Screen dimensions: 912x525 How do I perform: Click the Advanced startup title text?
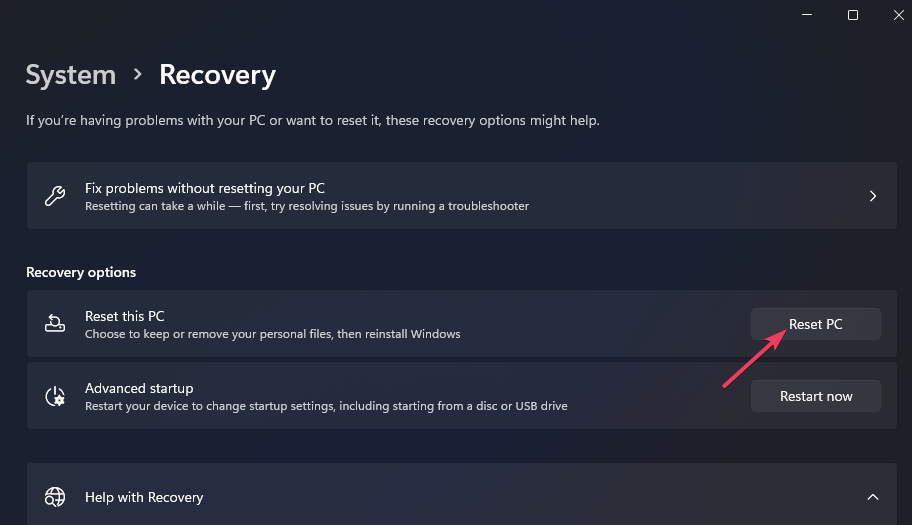tap(139, 388)
